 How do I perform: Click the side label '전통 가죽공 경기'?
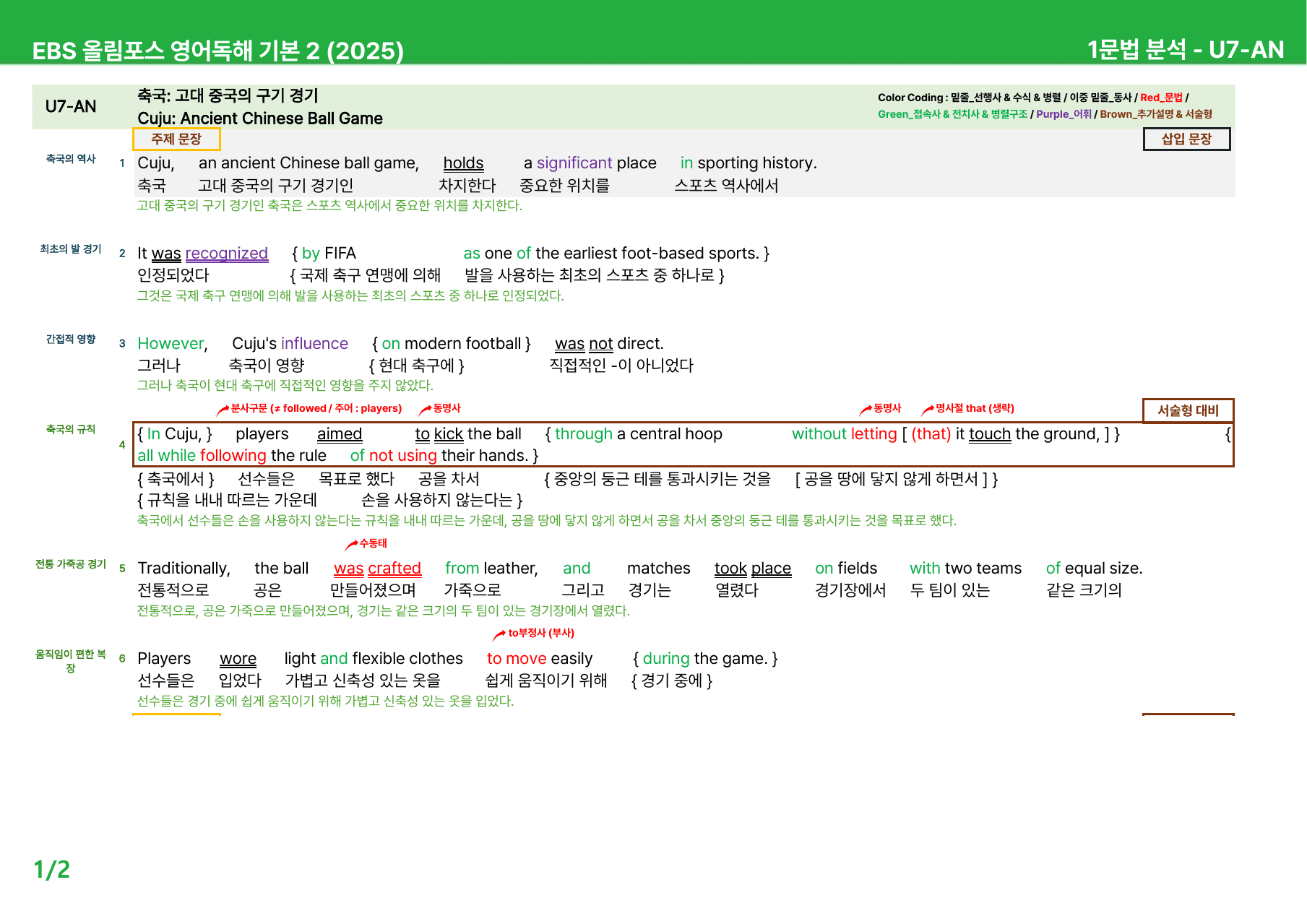[x=71, y=564]
